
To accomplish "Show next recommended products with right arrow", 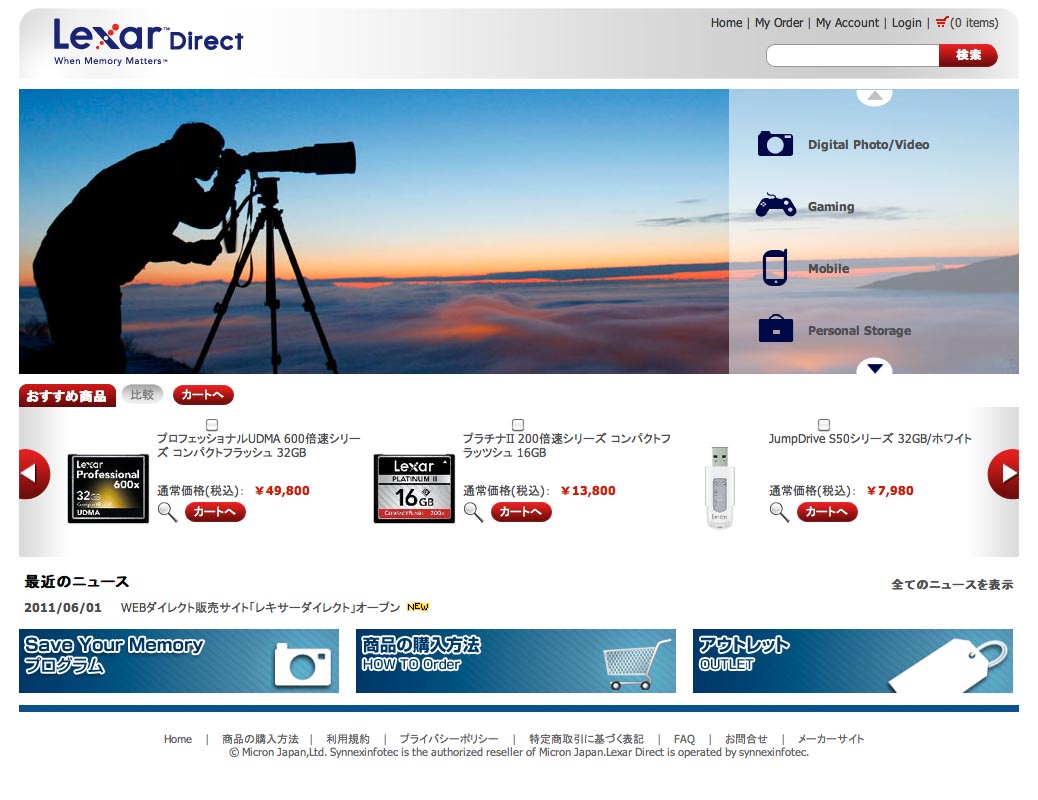I will pyautogui.click(x=1004, y=473).
